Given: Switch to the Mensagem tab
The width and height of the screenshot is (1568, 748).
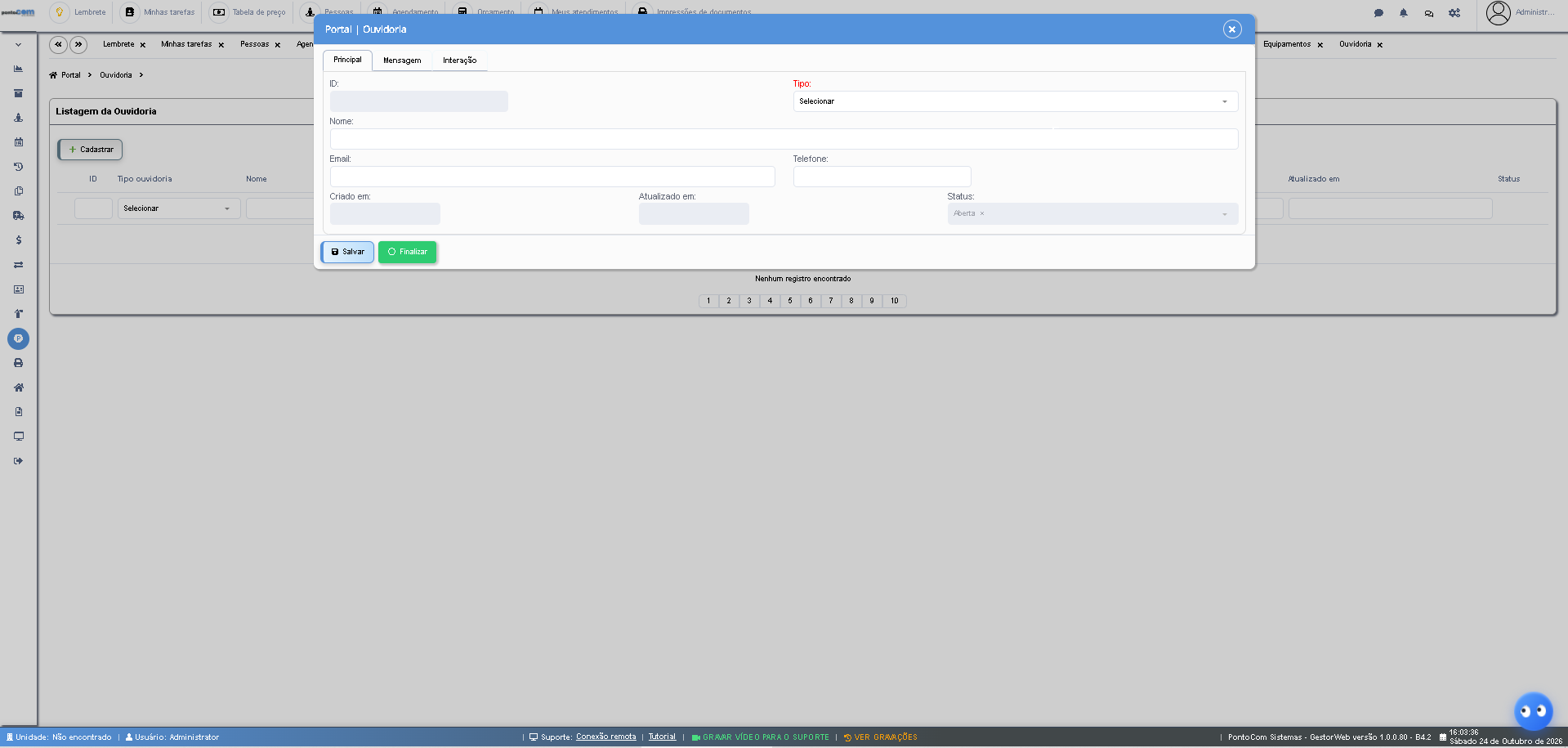Looking at the screenshot, I should pos(402,60).
